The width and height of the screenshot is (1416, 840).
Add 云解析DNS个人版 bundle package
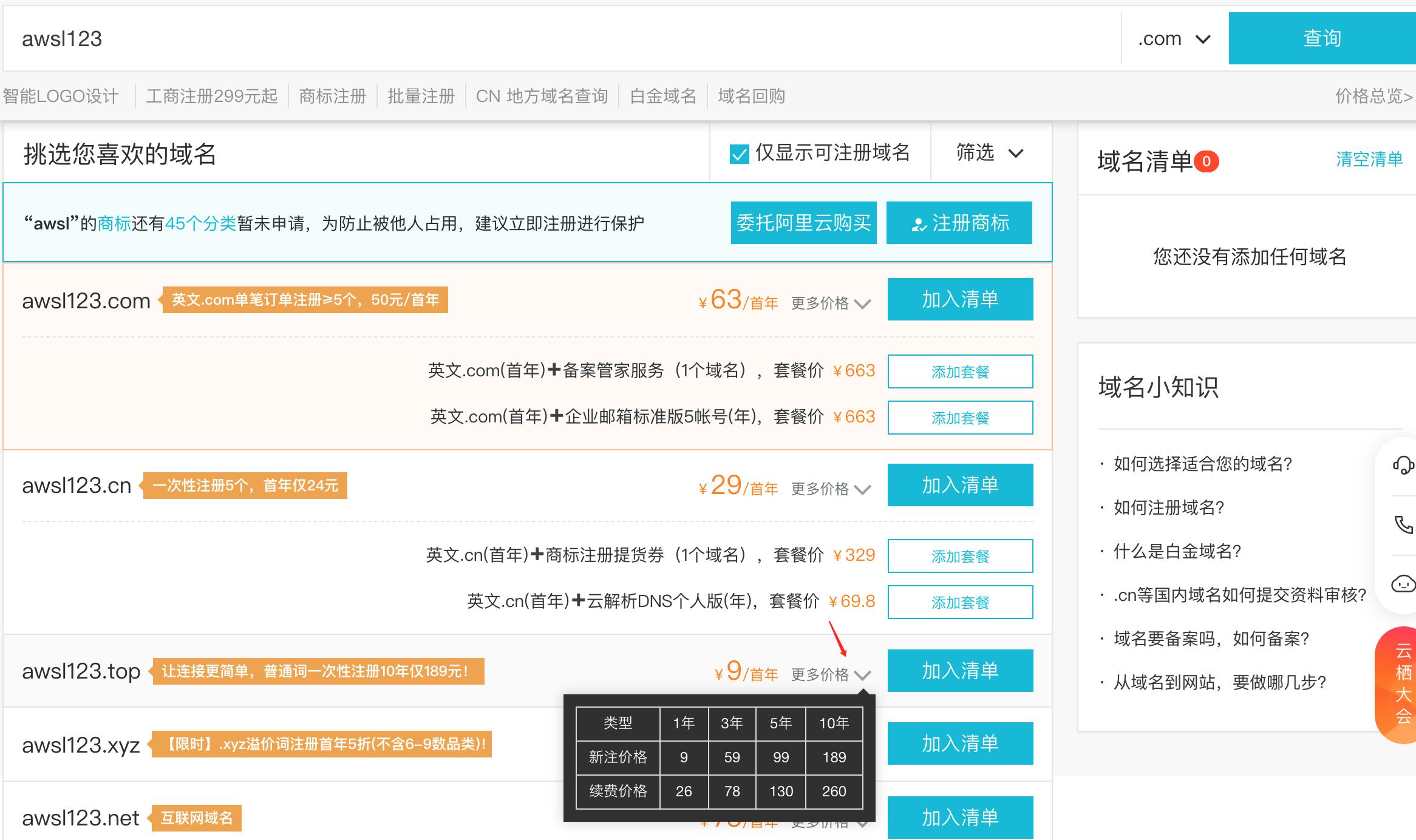(961, 602)
